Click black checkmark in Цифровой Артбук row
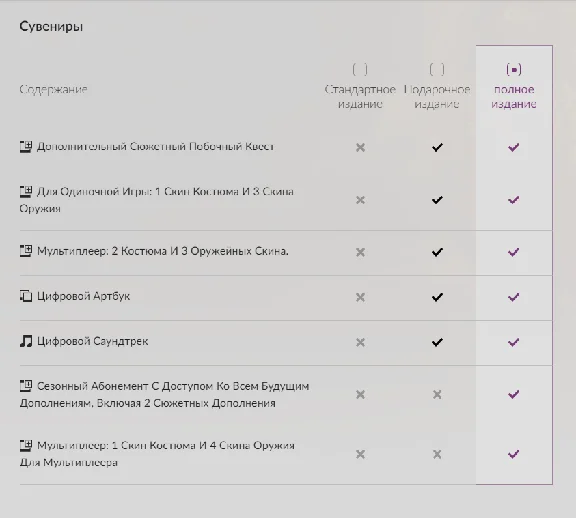This screenshot has height=518, width=576. 437,297
